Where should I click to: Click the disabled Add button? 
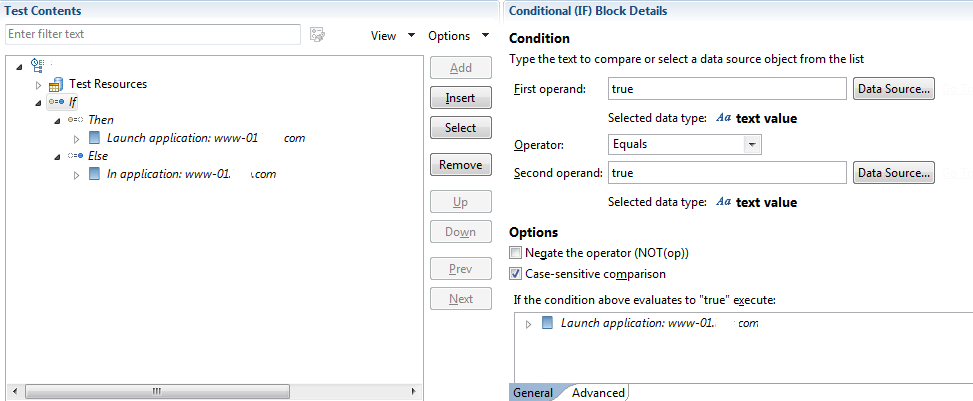pyautogui.click(x=460, y=68)
